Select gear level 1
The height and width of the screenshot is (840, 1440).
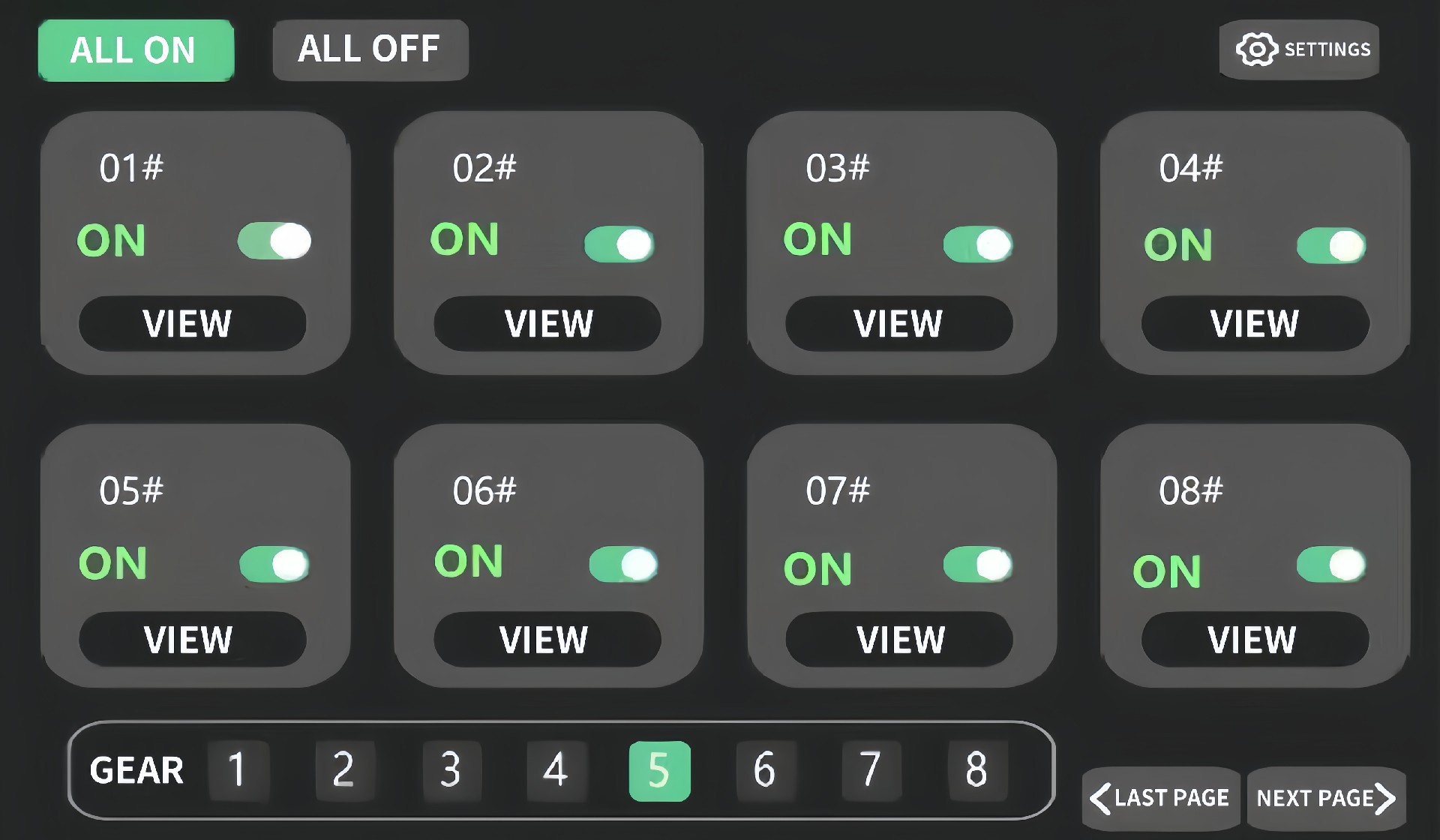238,770
